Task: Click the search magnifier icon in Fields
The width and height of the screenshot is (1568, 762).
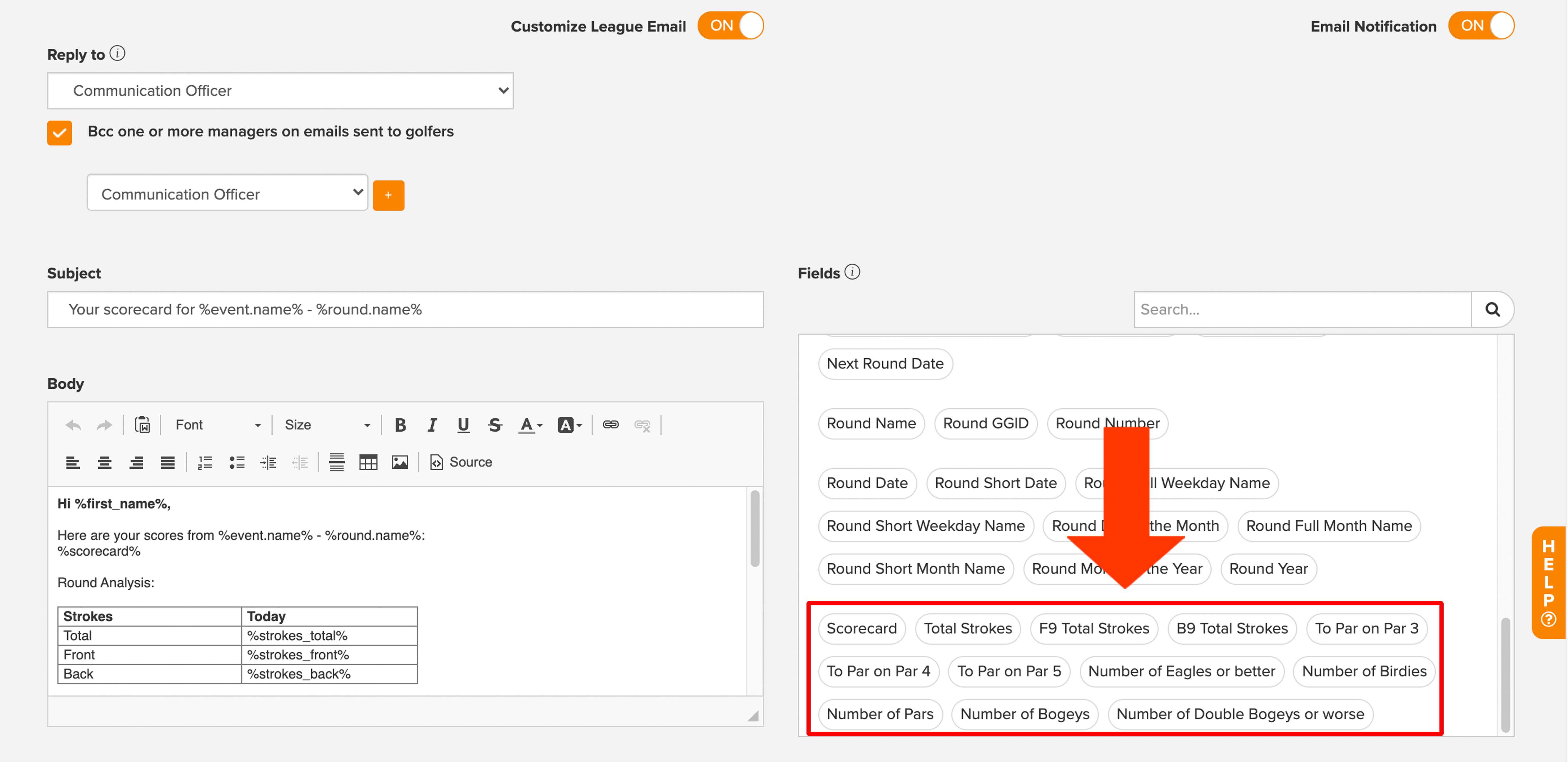Action: tap(1492, 310)
